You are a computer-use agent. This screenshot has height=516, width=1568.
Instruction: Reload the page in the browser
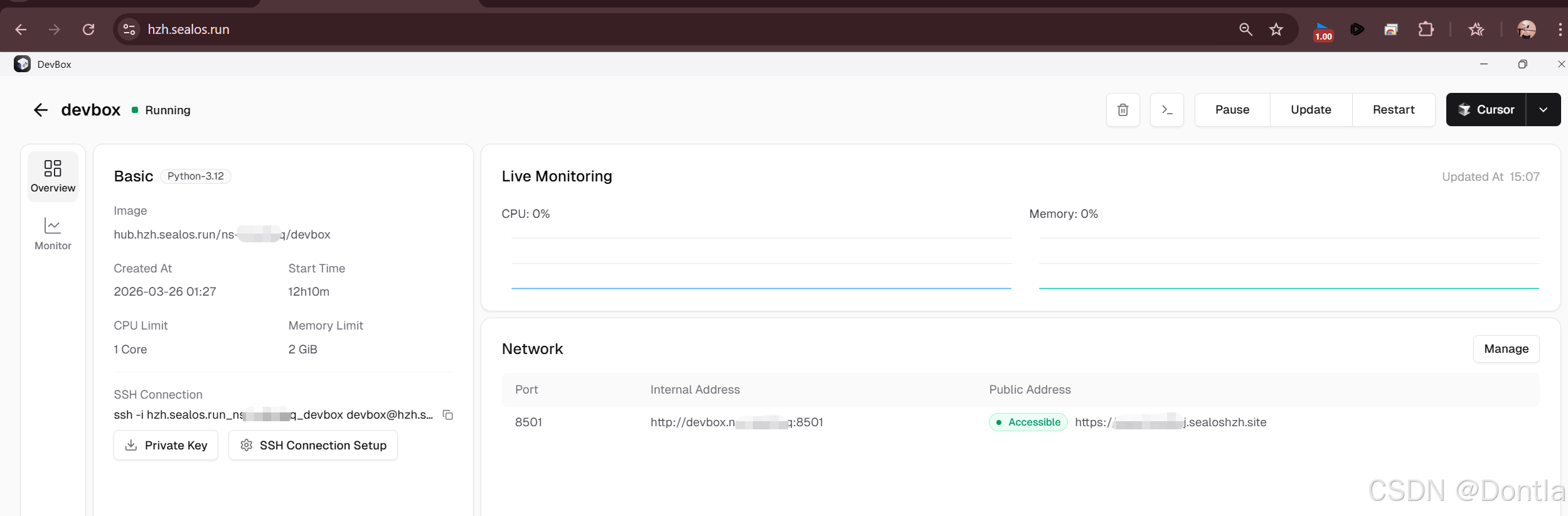(88, 30)
